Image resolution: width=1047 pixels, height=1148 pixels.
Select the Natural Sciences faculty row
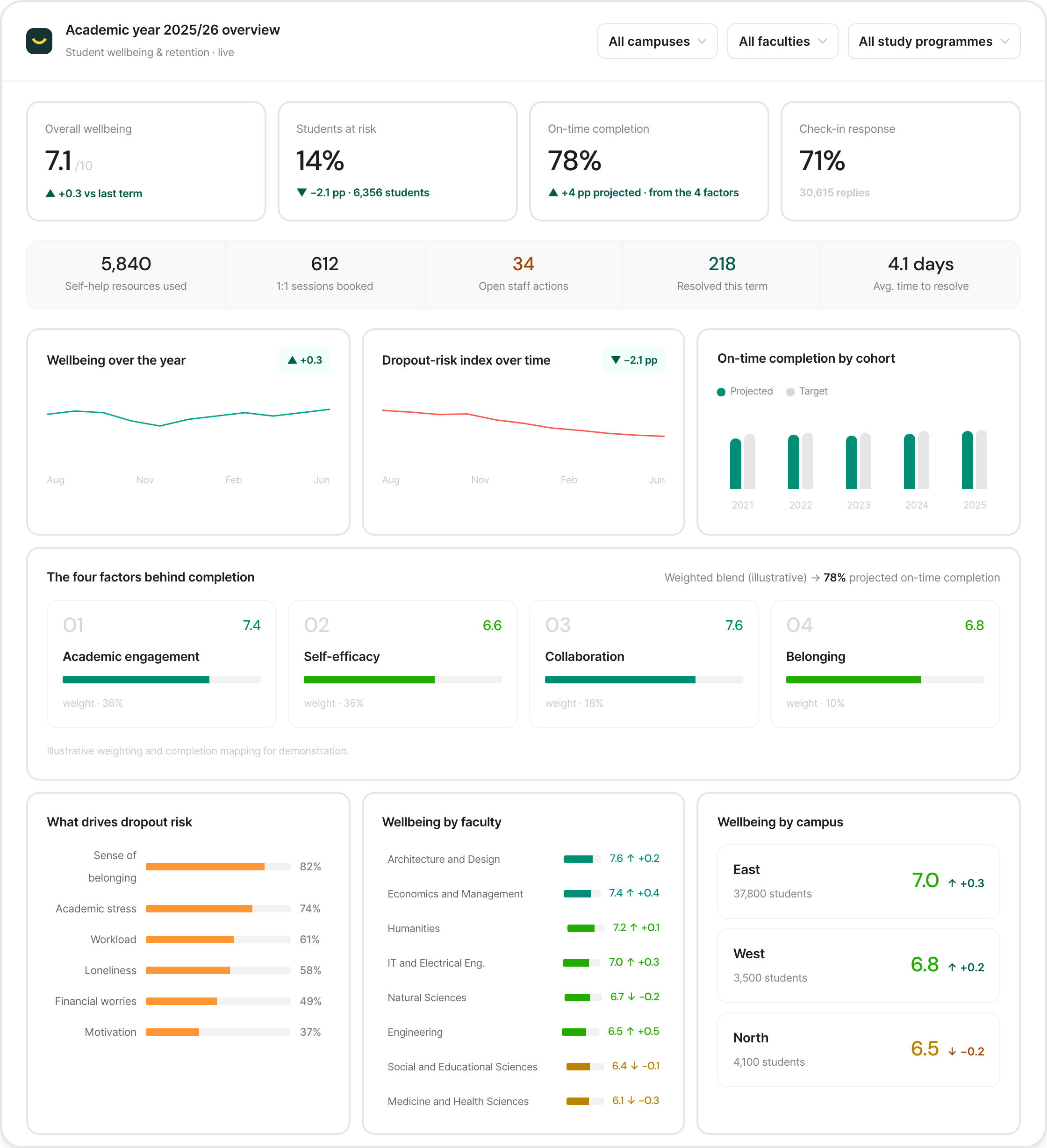(523, 997)
